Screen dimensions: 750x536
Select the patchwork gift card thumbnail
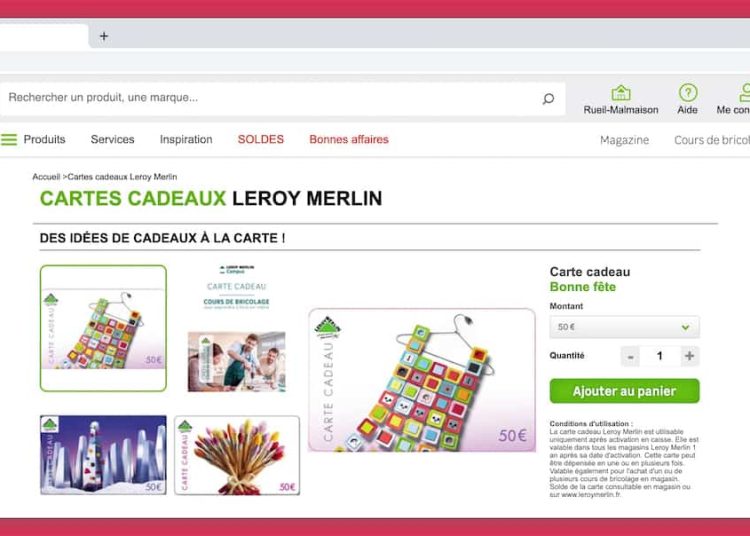tap(103, 328)
